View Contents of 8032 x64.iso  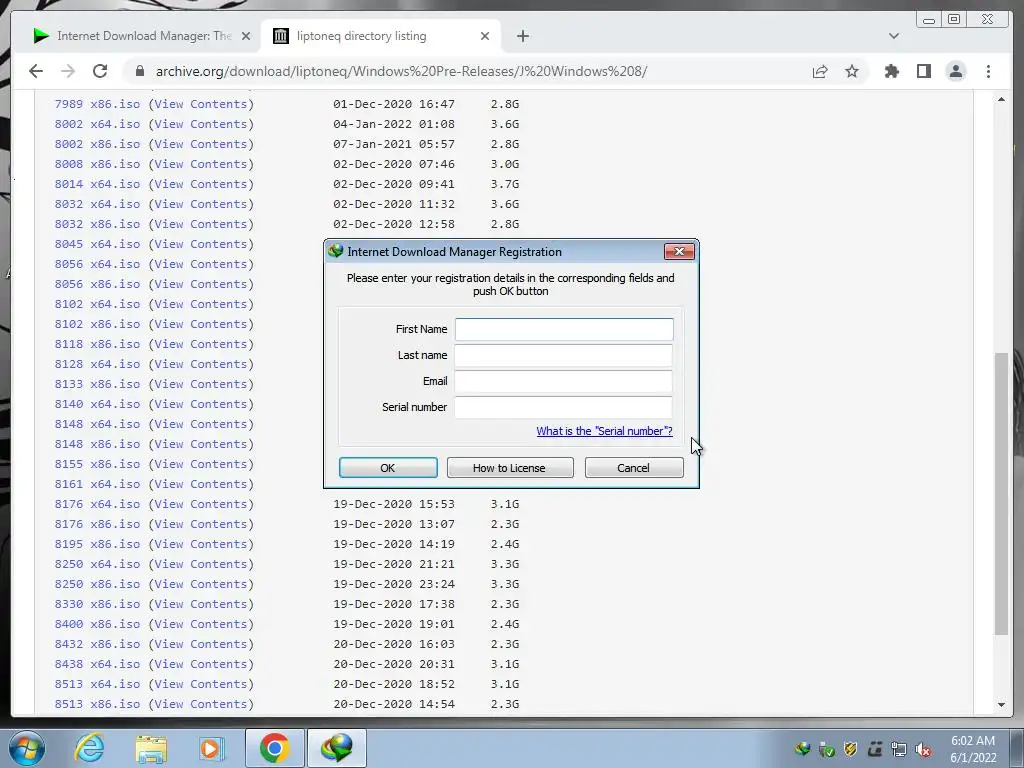click(x=201, y=204)
